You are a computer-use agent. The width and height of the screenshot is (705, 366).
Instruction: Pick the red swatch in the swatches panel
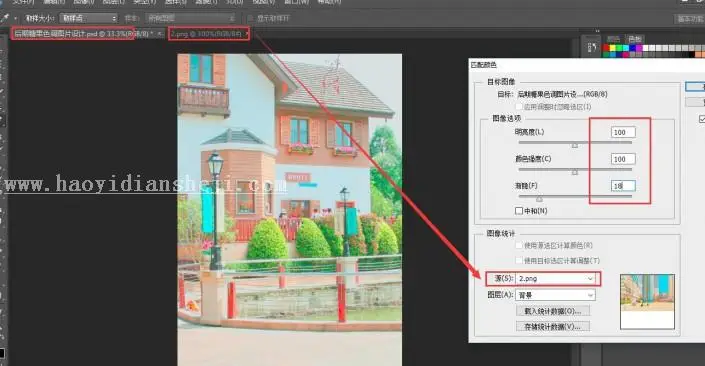point(606,48)
